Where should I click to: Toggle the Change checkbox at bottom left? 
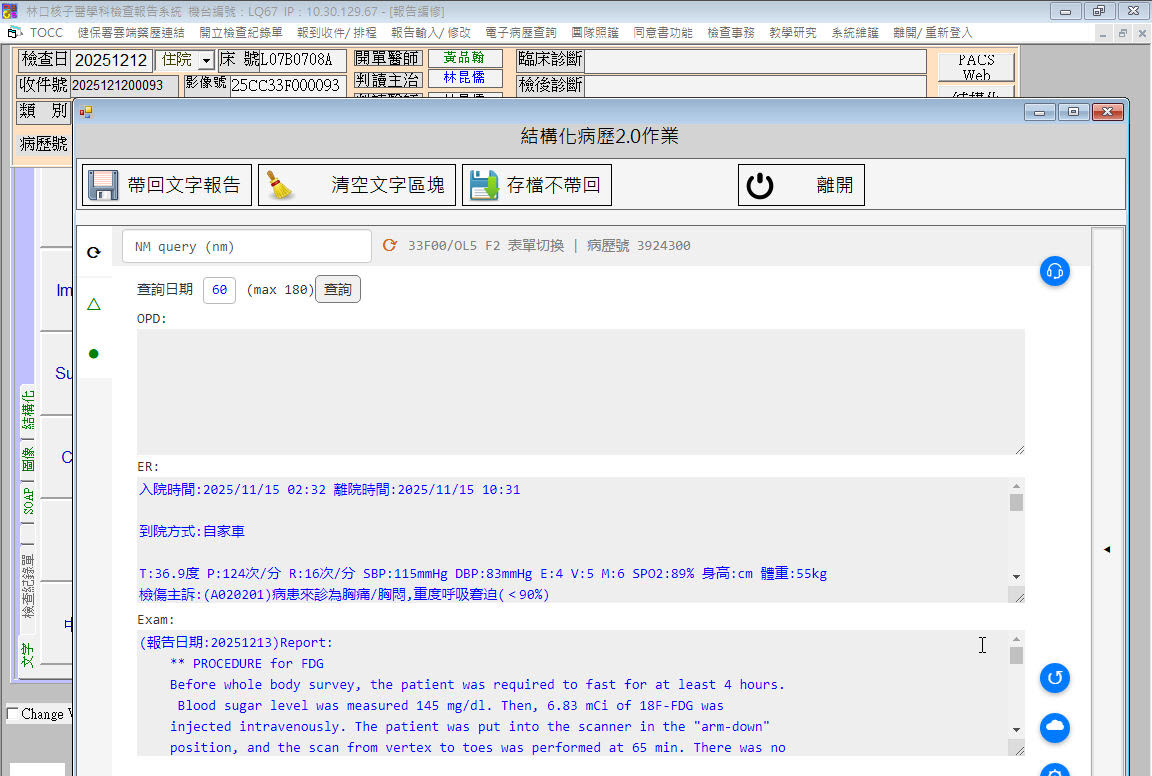(x=12, y=714)
